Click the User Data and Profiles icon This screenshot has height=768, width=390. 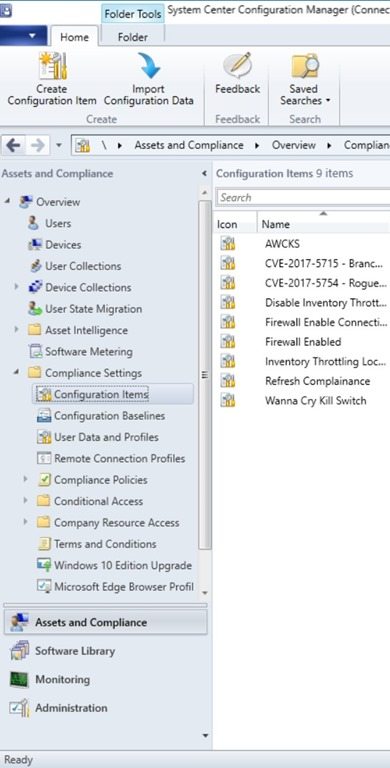coord(44,437)
